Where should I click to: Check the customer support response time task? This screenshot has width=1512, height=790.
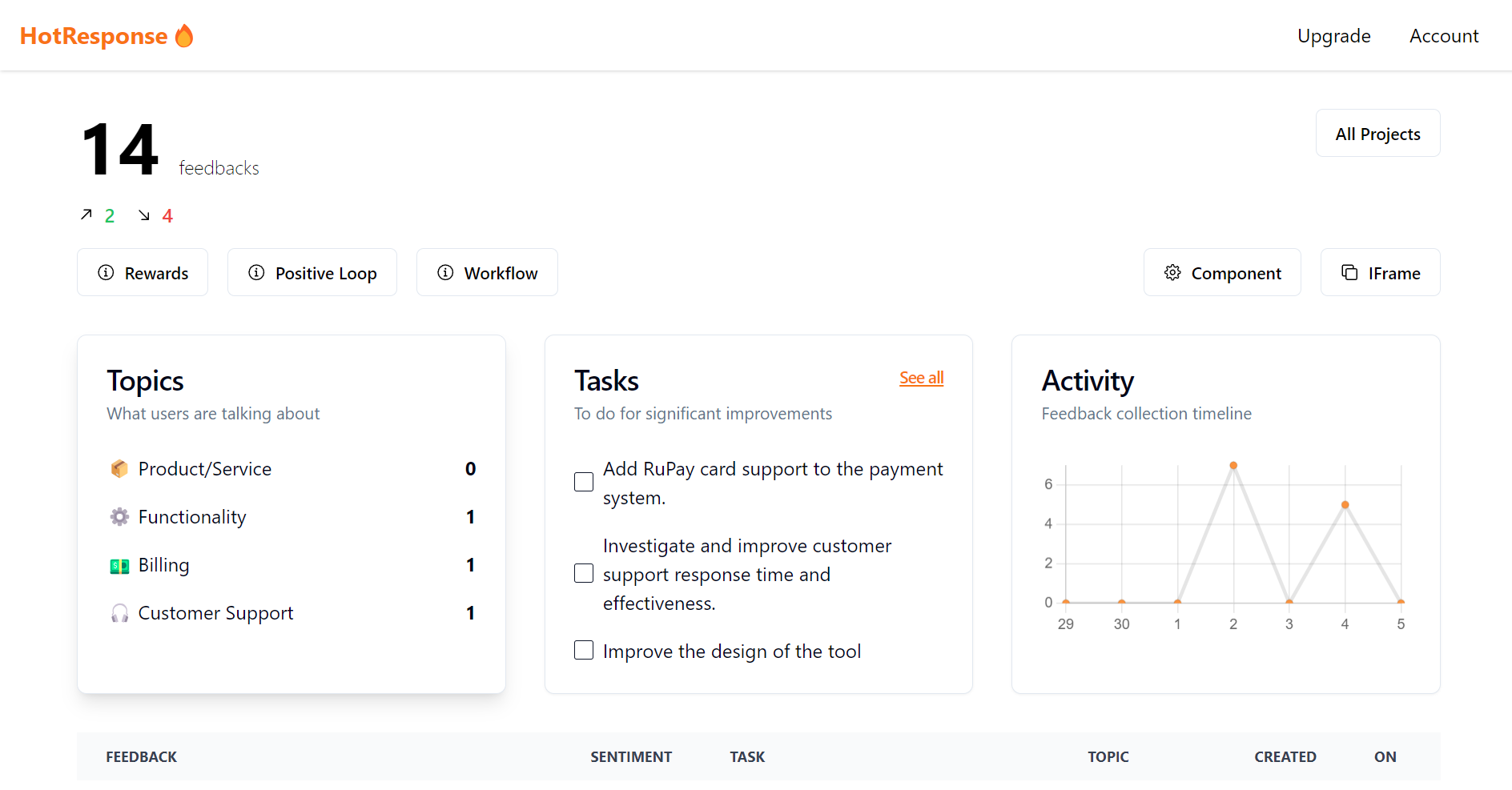[584, 574]
